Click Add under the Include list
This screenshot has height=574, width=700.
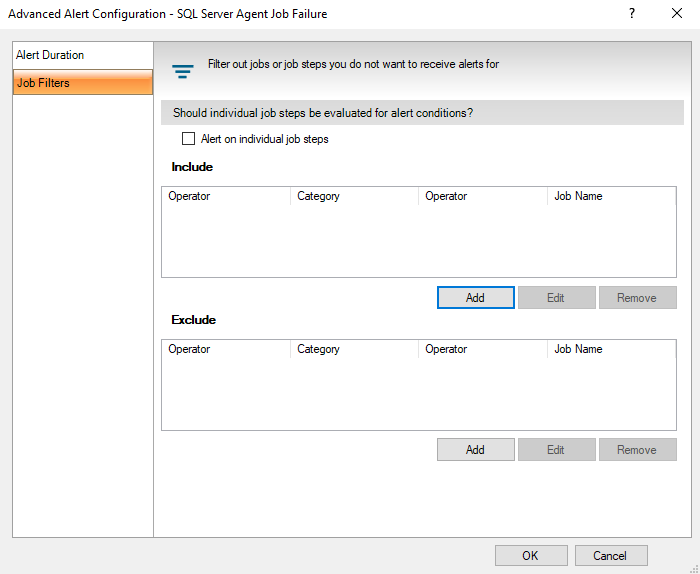click(475, 298)
